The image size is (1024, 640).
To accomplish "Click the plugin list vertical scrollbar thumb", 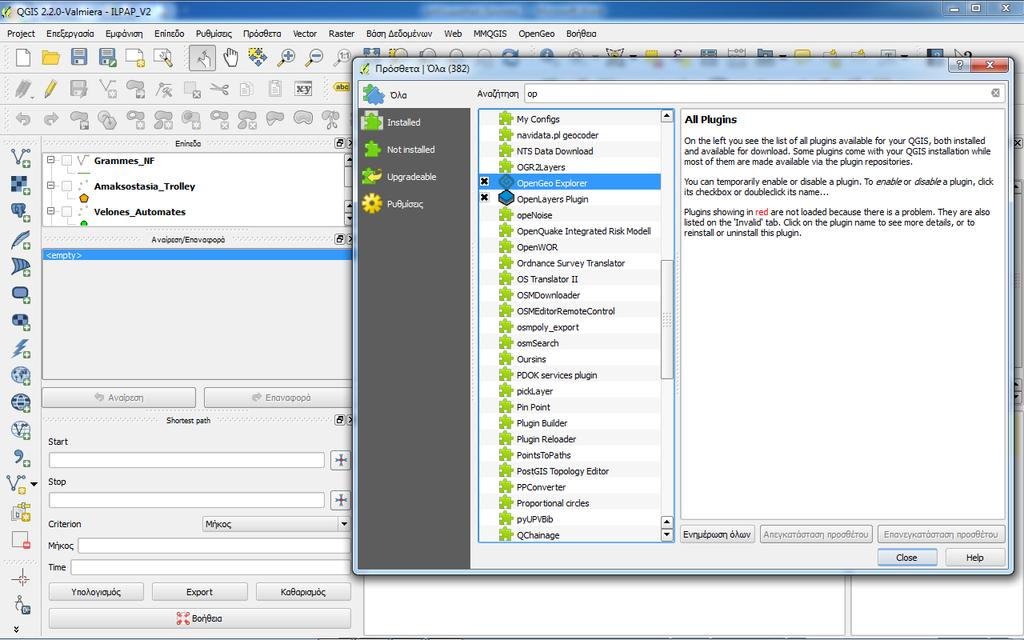I will coord(667,319).
